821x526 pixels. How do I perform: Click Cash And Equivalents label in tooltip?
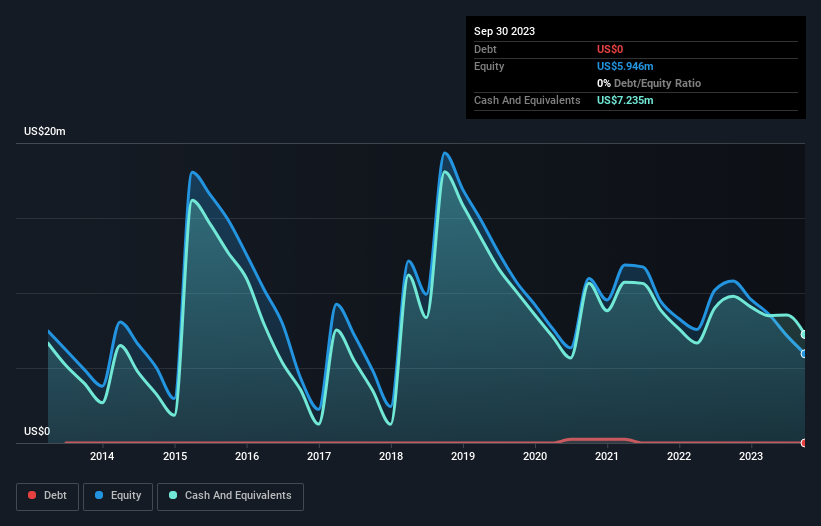[x=527, y=100]
